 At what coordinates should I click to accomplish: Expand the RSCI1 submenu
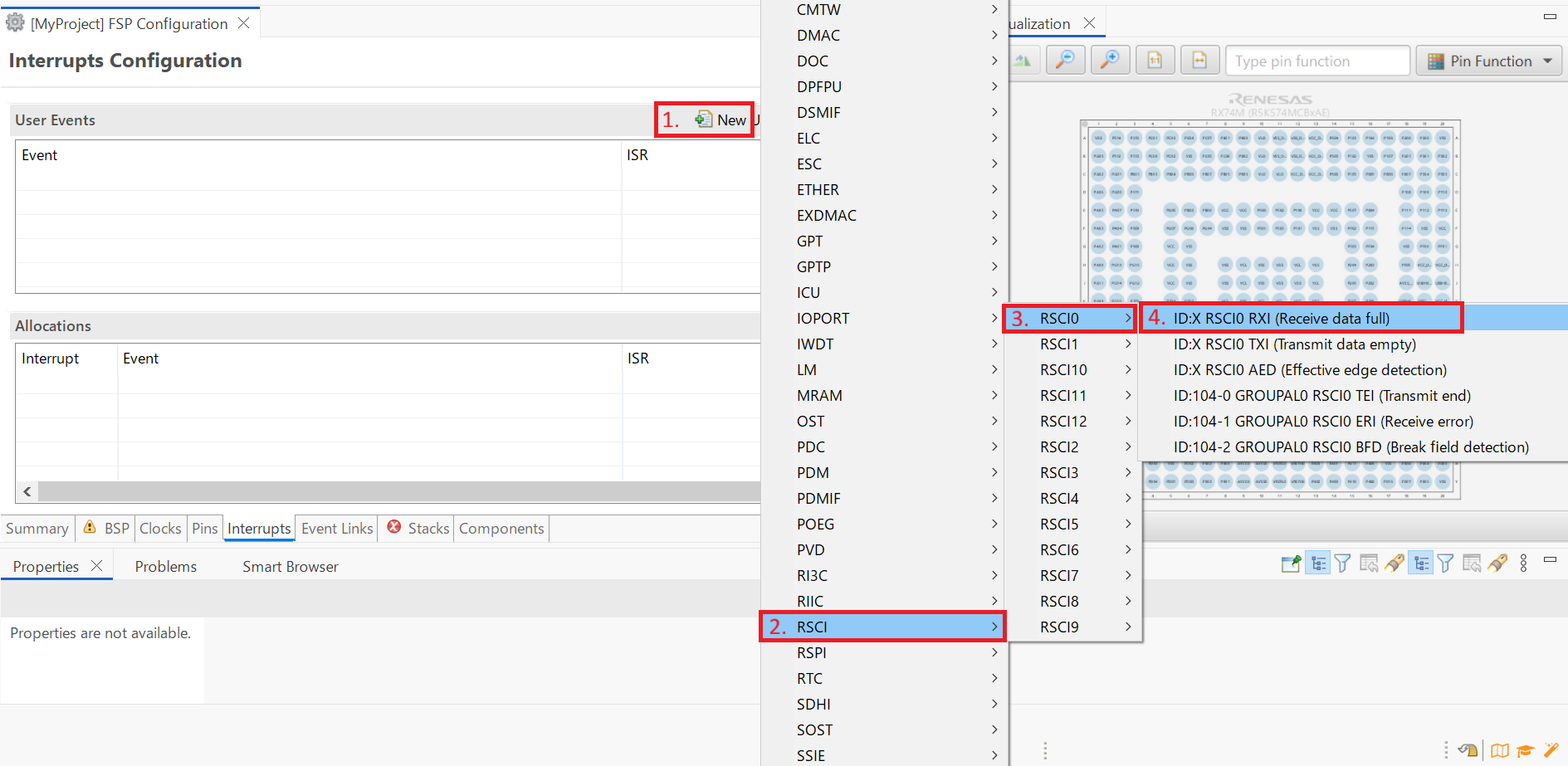pos(1073,344)
